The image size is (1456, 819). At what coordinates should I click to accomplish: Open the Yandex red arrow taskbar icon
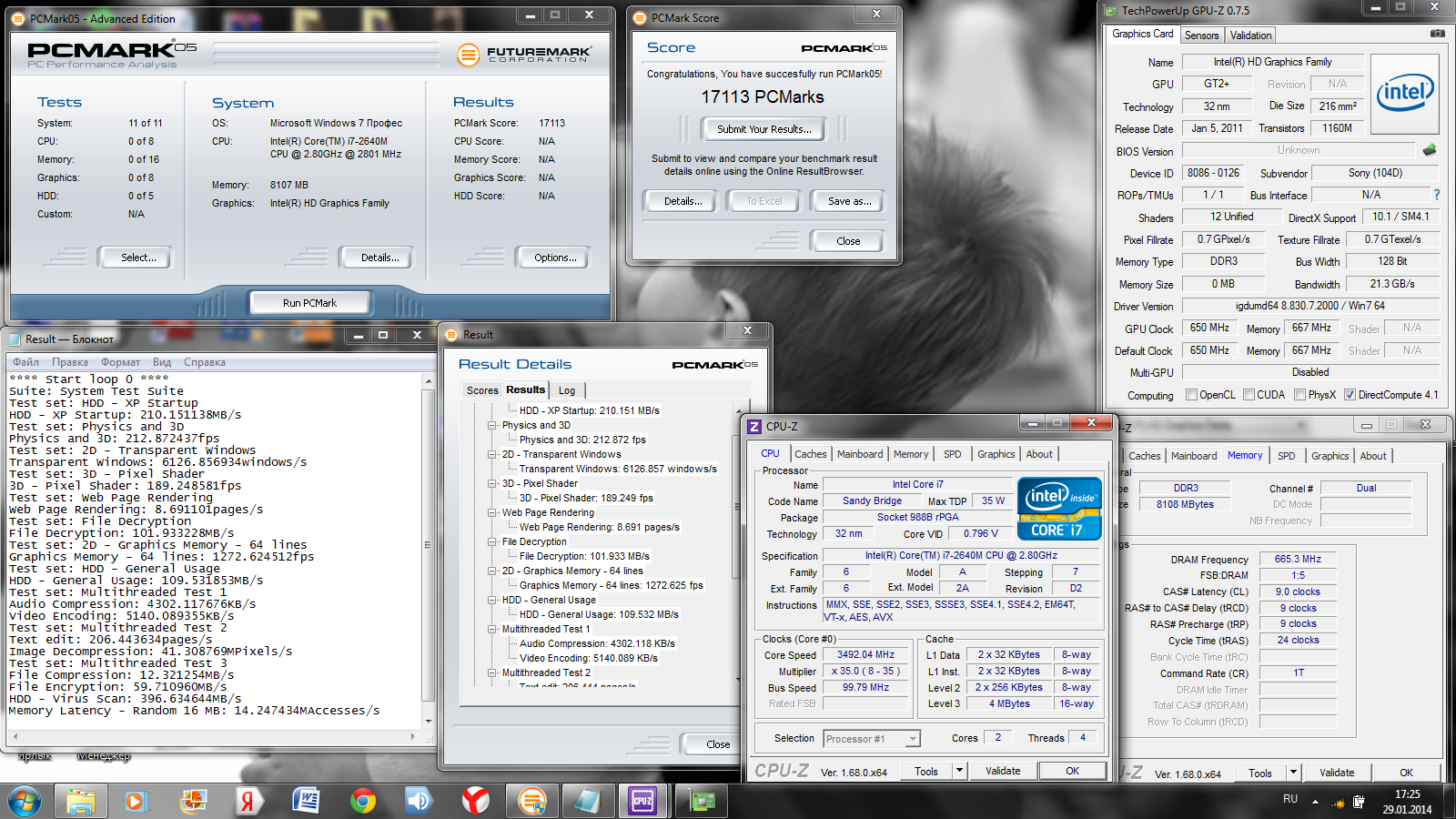pyautogui.click(x=248, y=801)
